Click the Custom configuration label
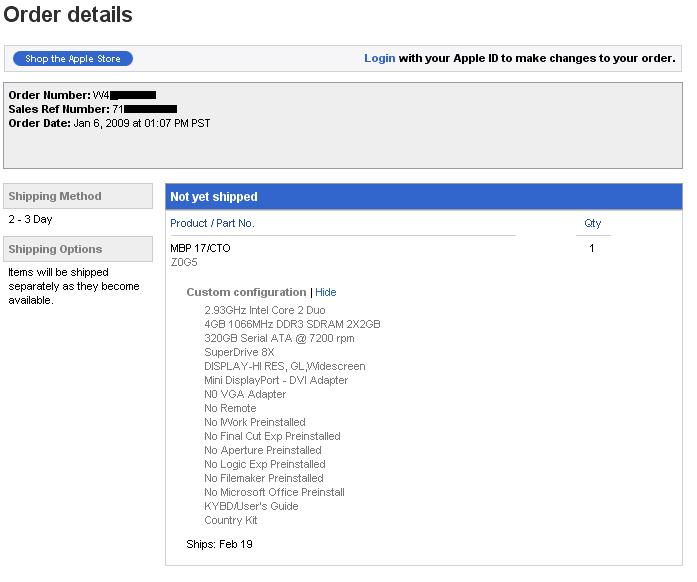This screenshot has width=697, height=582. [x=246, y=292]
